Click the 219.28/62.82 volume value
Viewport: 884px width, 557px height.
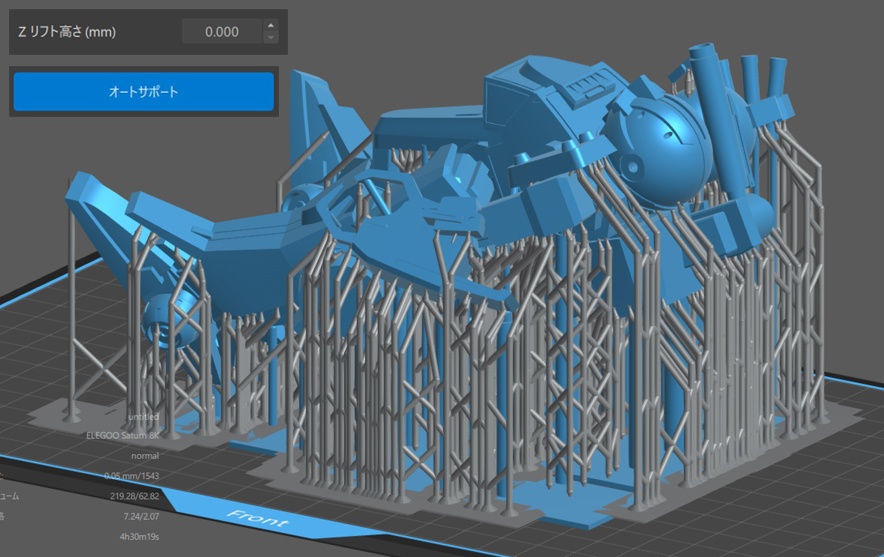(x=135, y=496)
